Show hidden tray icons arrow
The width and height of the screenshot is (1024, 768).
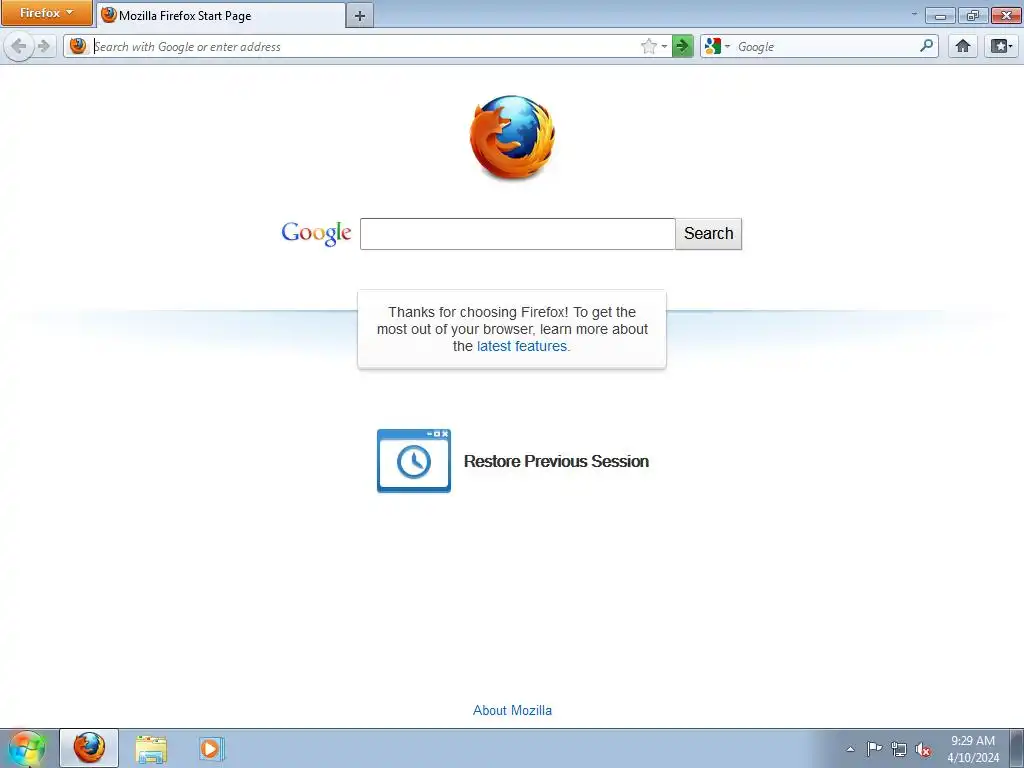pyautogui.click(x=850, y=749)
